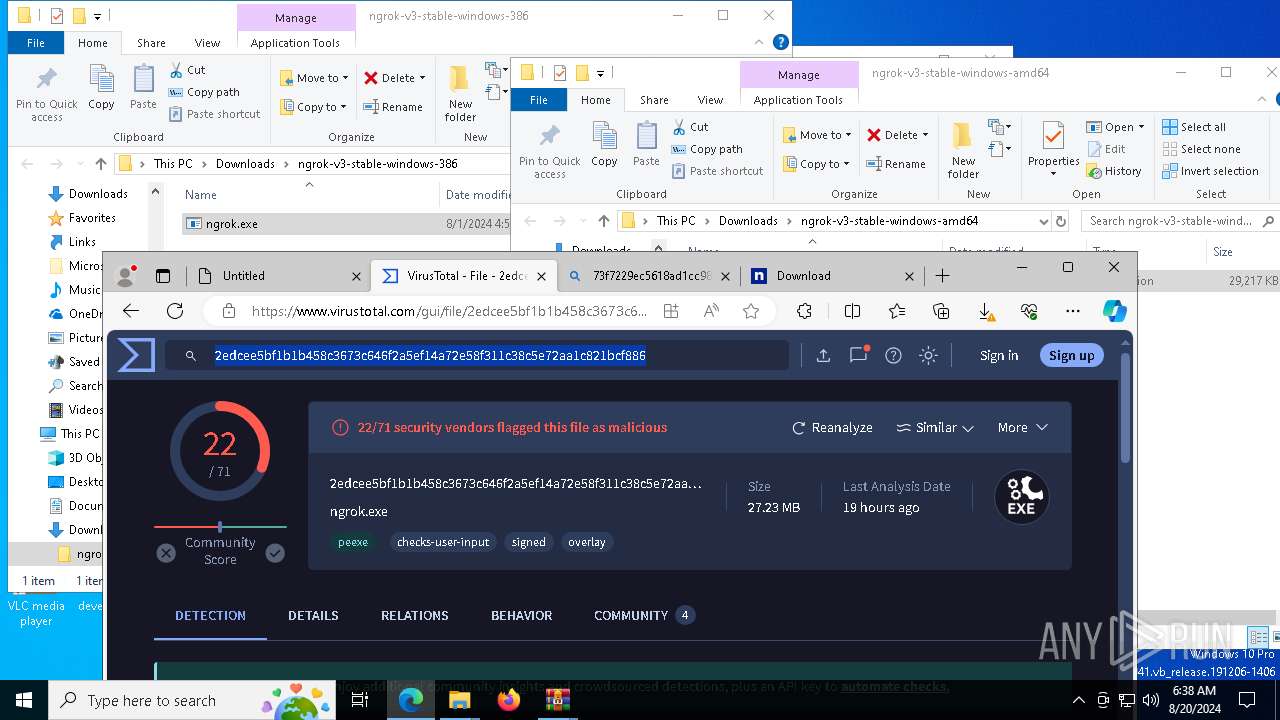Open VirusTotal notifications icon
The image size is (1280, 720).
858,355
